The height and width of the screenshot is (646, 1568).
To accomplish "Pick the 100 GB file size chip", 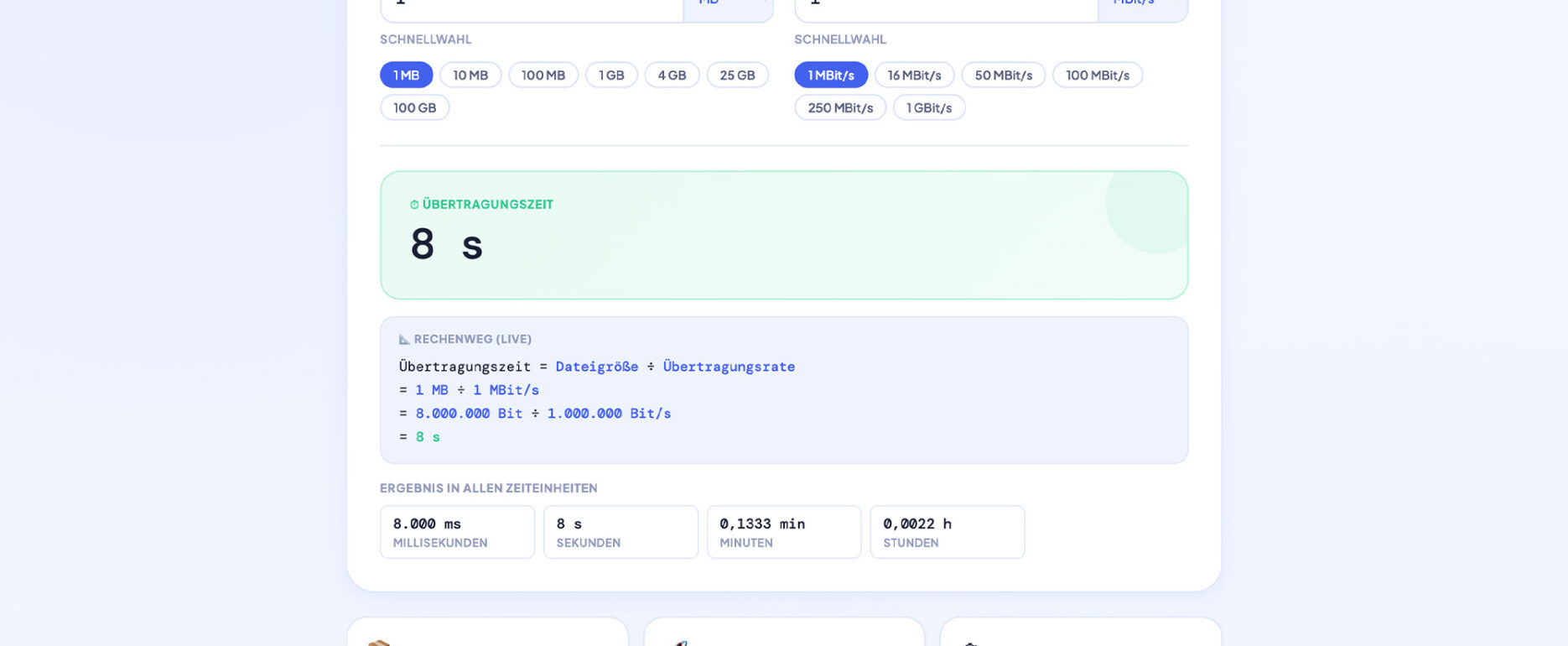I will tap(414, 108).
